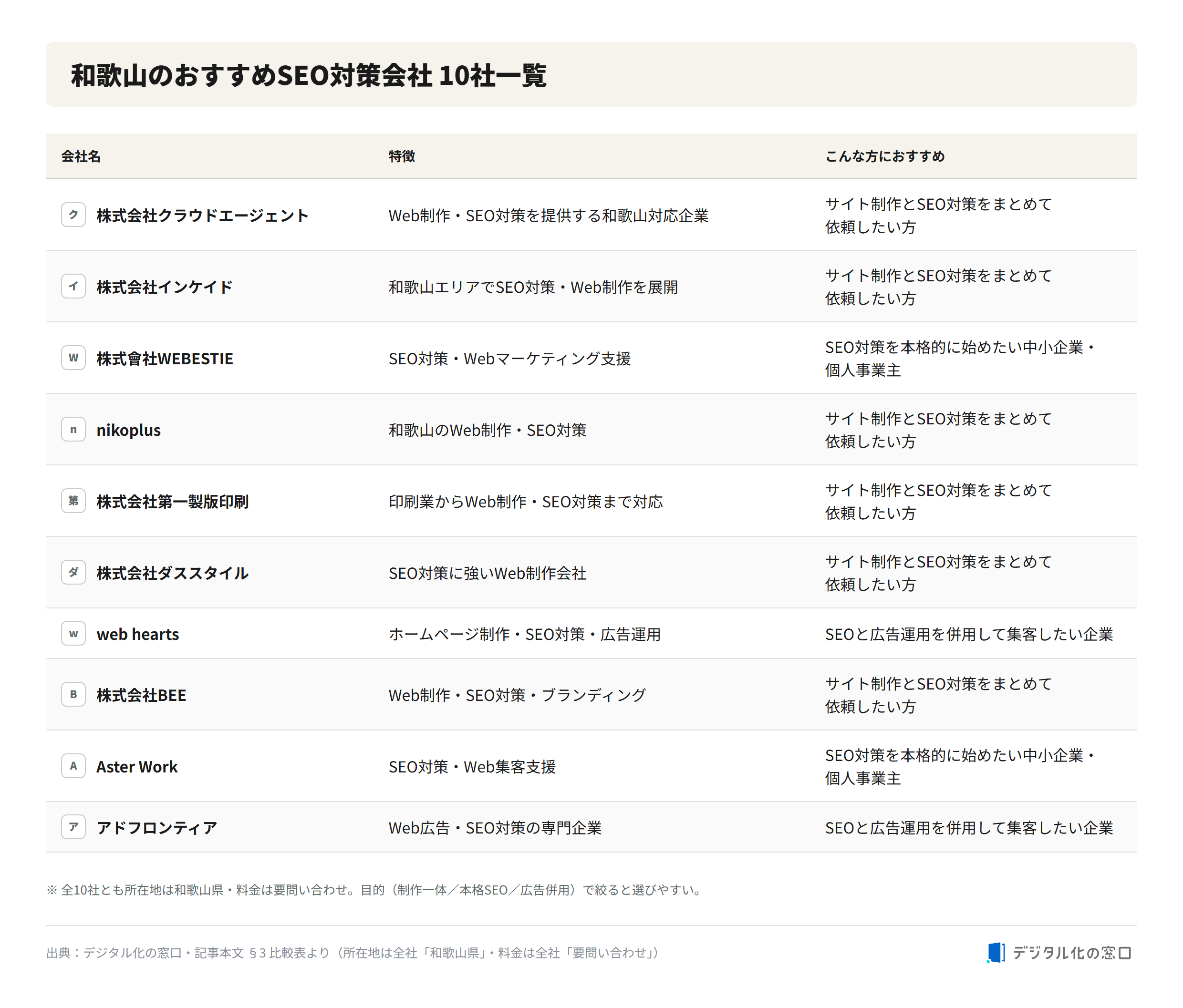Click the ア icon beside アドフロンティア
1183x1008 pixels.
click(73, 826)
